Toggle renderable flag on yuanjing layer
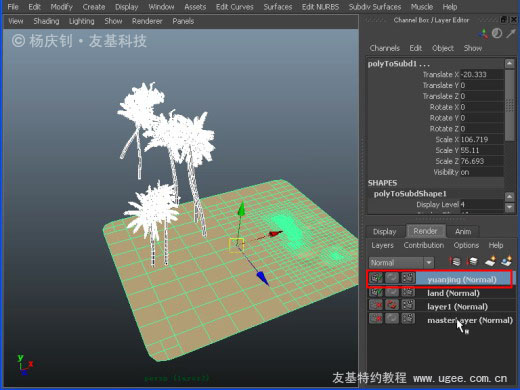Viewport: 520px width, 390px height. [376, 278]
